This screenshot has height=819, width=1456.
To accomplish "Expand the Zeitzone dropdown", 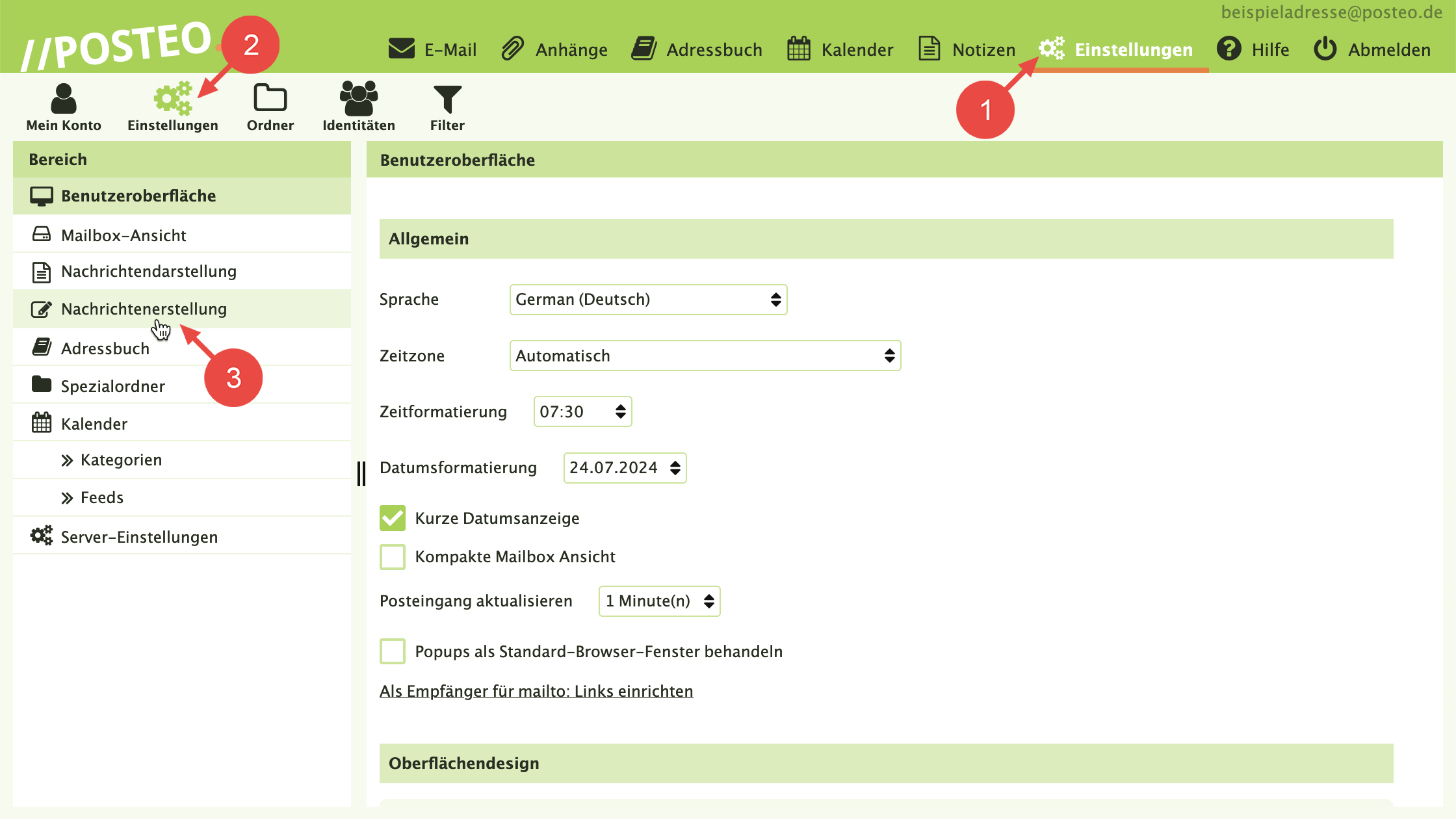I will (x=705, y=356).
